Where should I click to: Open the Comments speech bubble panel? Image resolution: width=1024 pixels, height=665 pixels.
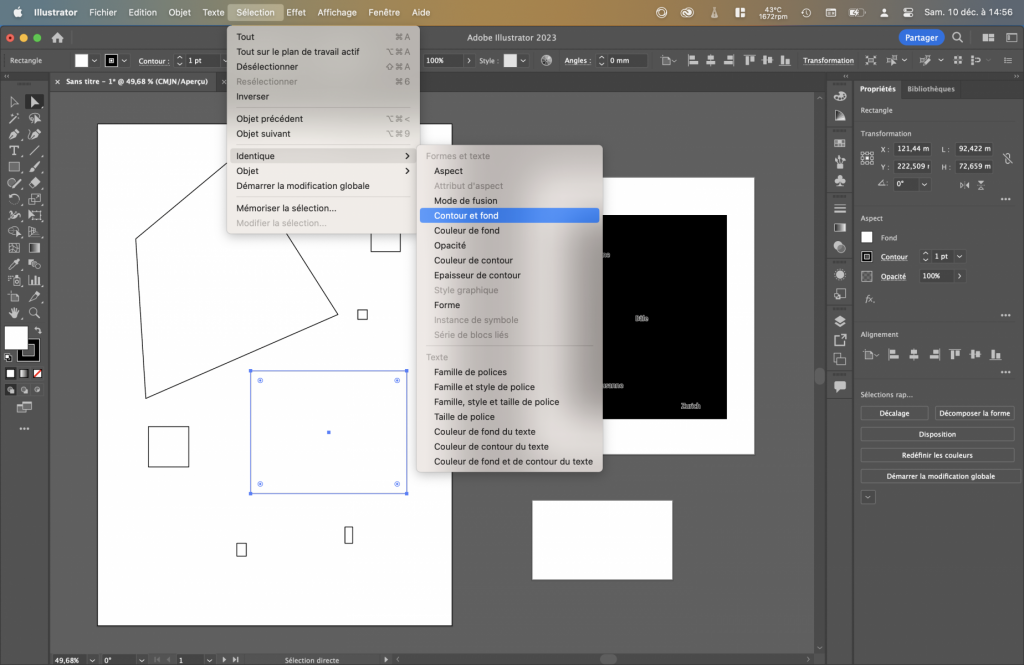pos(840,386)
